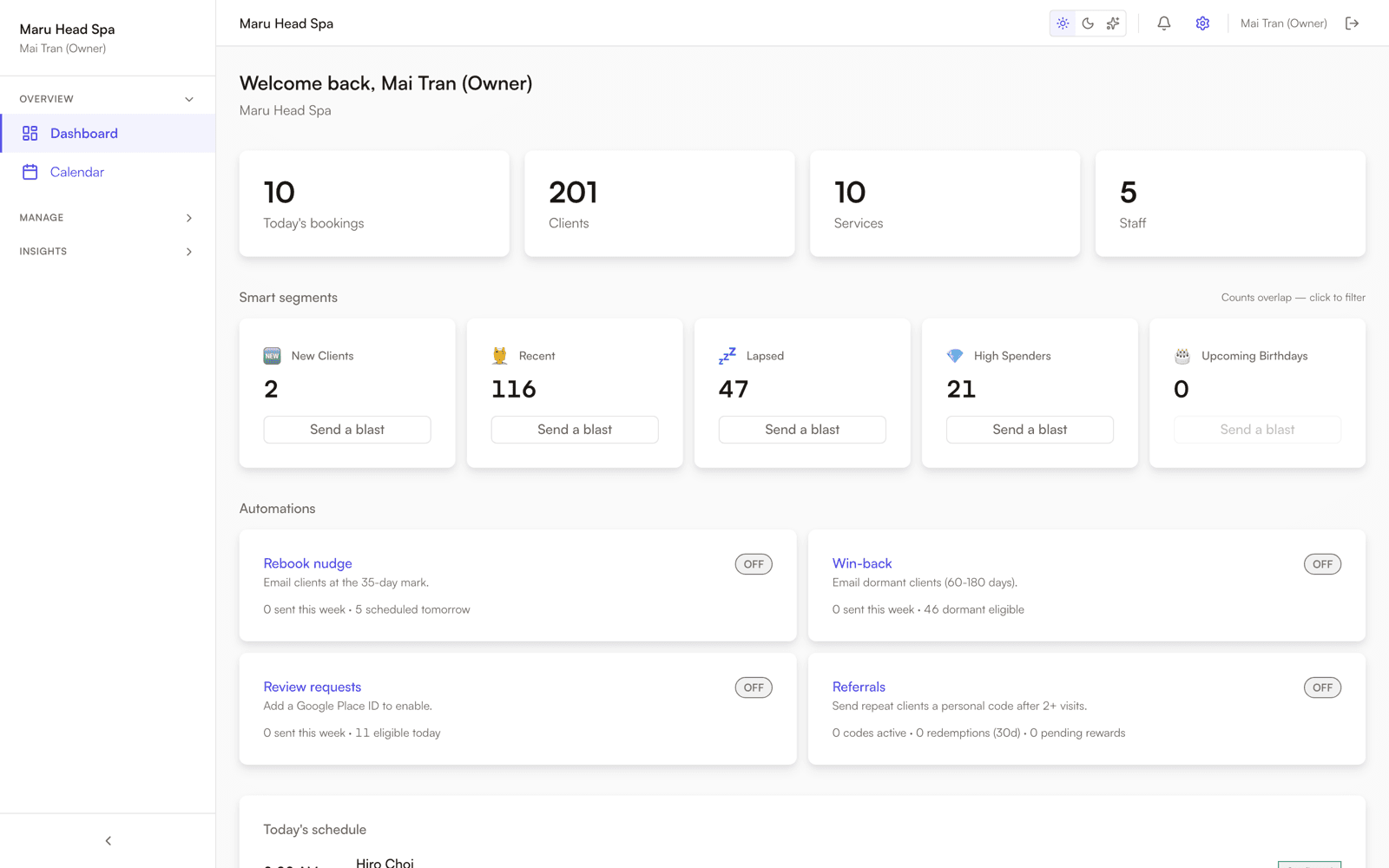Click the Today's bookings stat card
Viewport: 1389px width, 868px height.
374,204
